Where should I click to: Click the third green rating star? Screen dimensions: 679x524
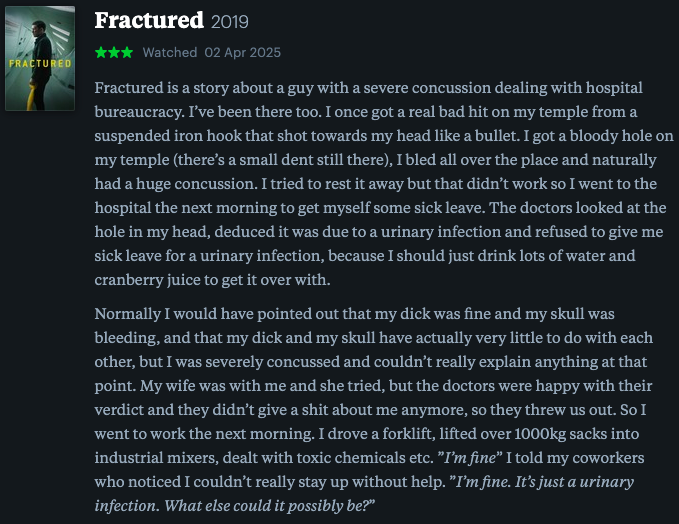(127, 53)
